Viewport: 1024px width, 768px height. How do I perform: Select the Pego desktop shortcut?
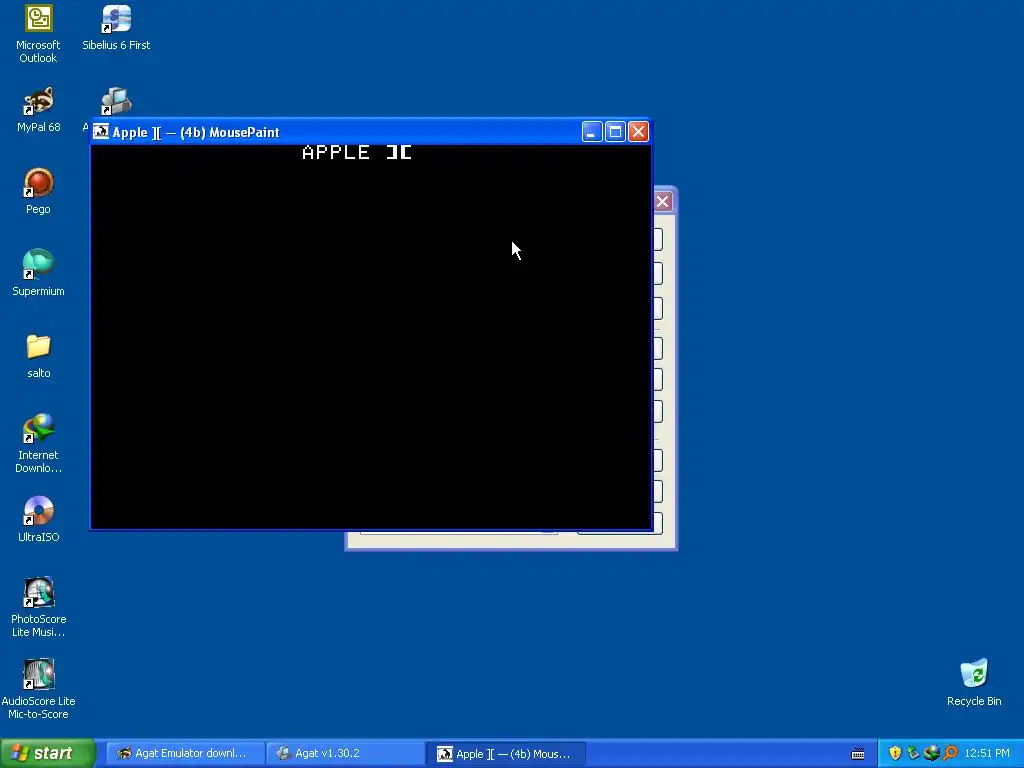[x=38, y=191]
